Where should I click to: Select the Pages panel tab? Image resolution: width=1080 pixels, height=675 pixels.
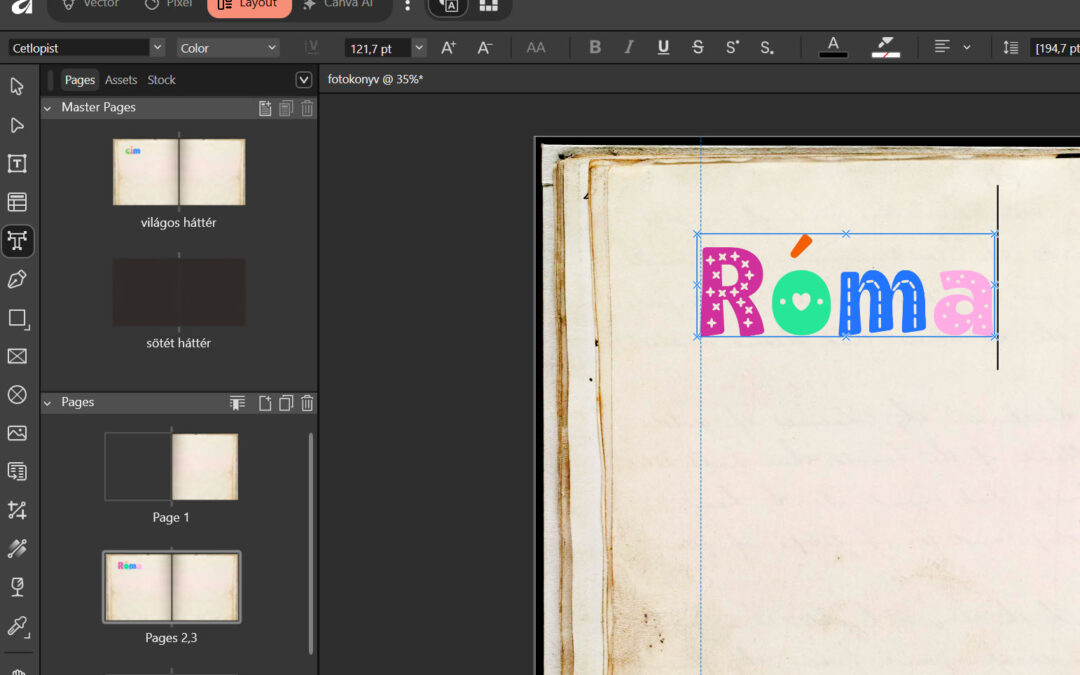tap(80, 80)
